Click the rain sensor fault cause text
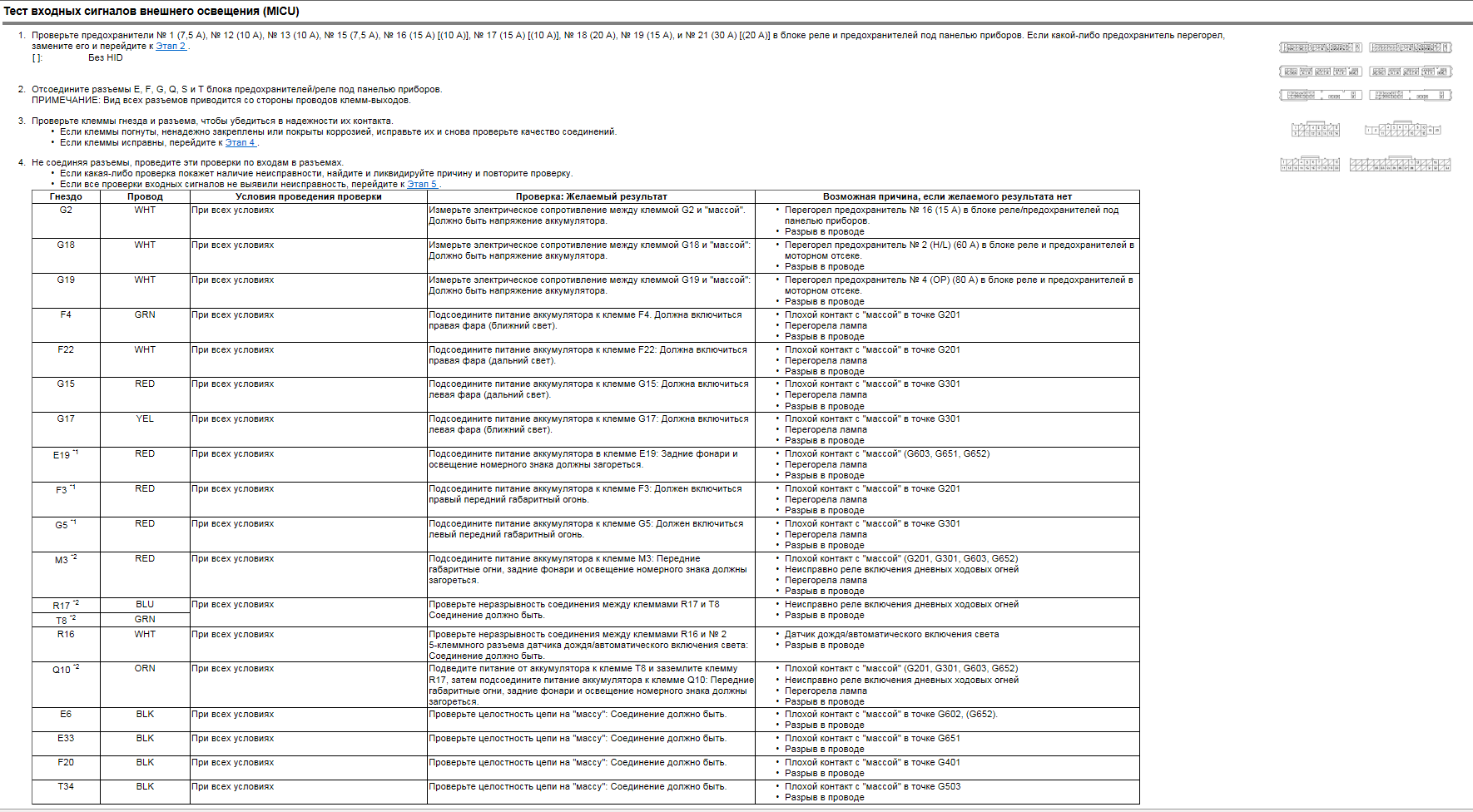 pyautogui.click(x=892, y=635)
